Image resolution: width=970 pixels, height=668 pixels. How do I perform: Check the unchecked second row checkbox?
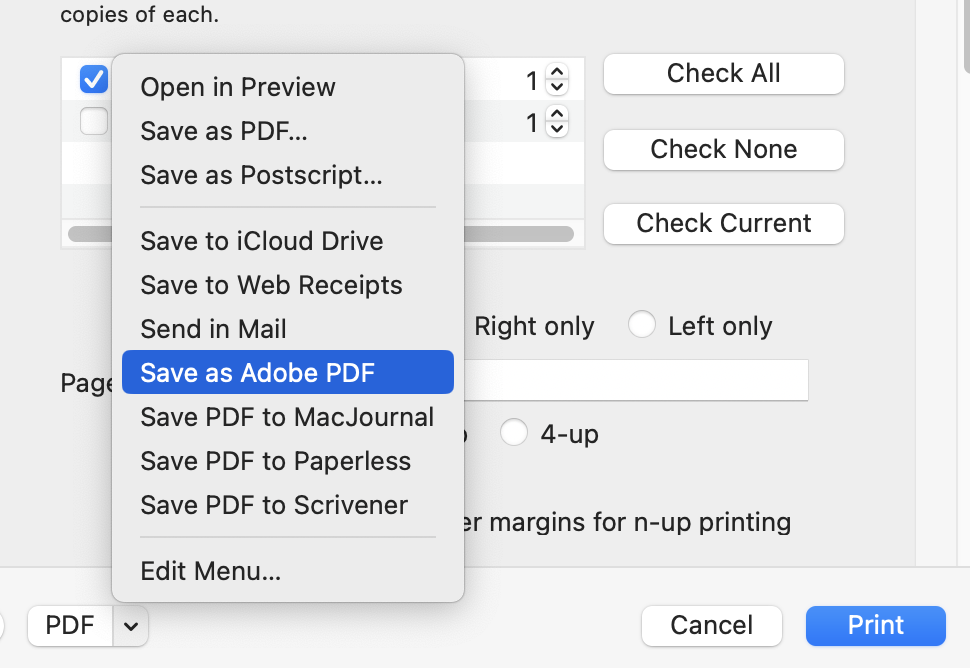tap(94, 122)
